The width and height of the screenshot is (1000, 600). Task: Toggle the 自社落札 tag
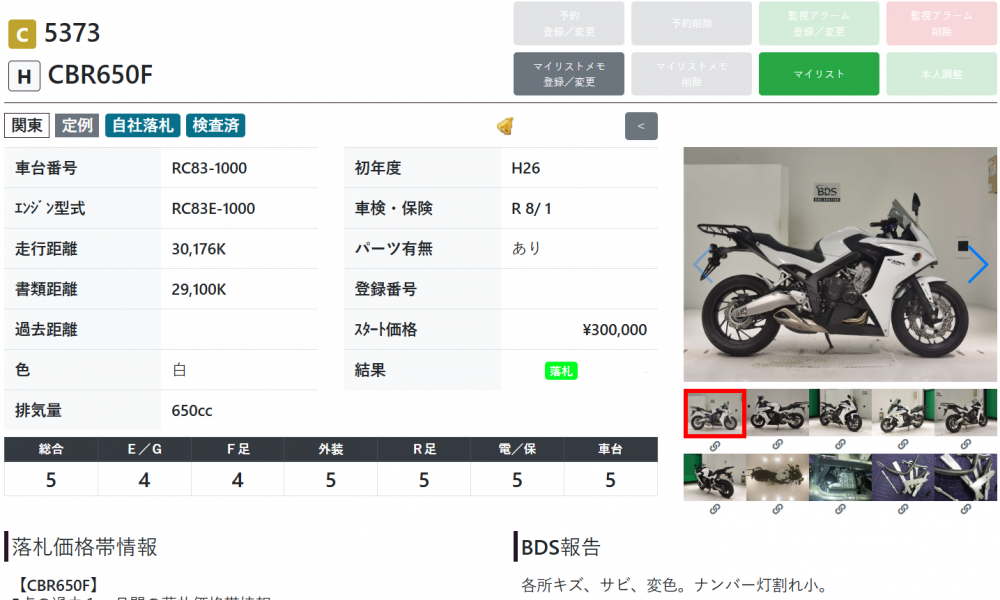(143, 126)
